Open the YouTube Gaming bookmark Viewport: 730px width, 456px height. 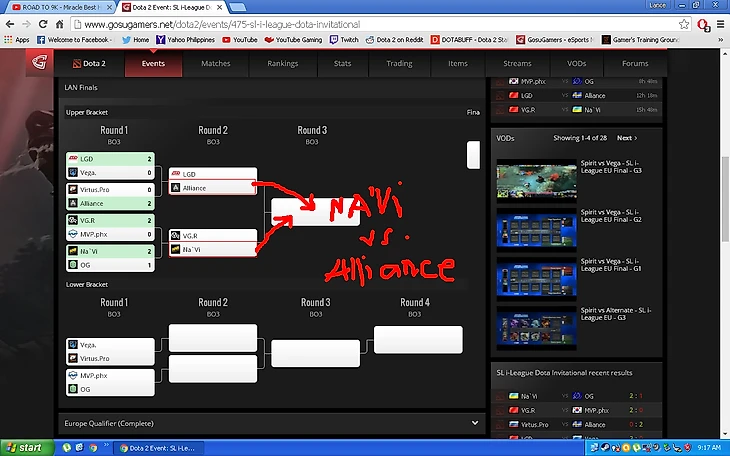point(293,40)
